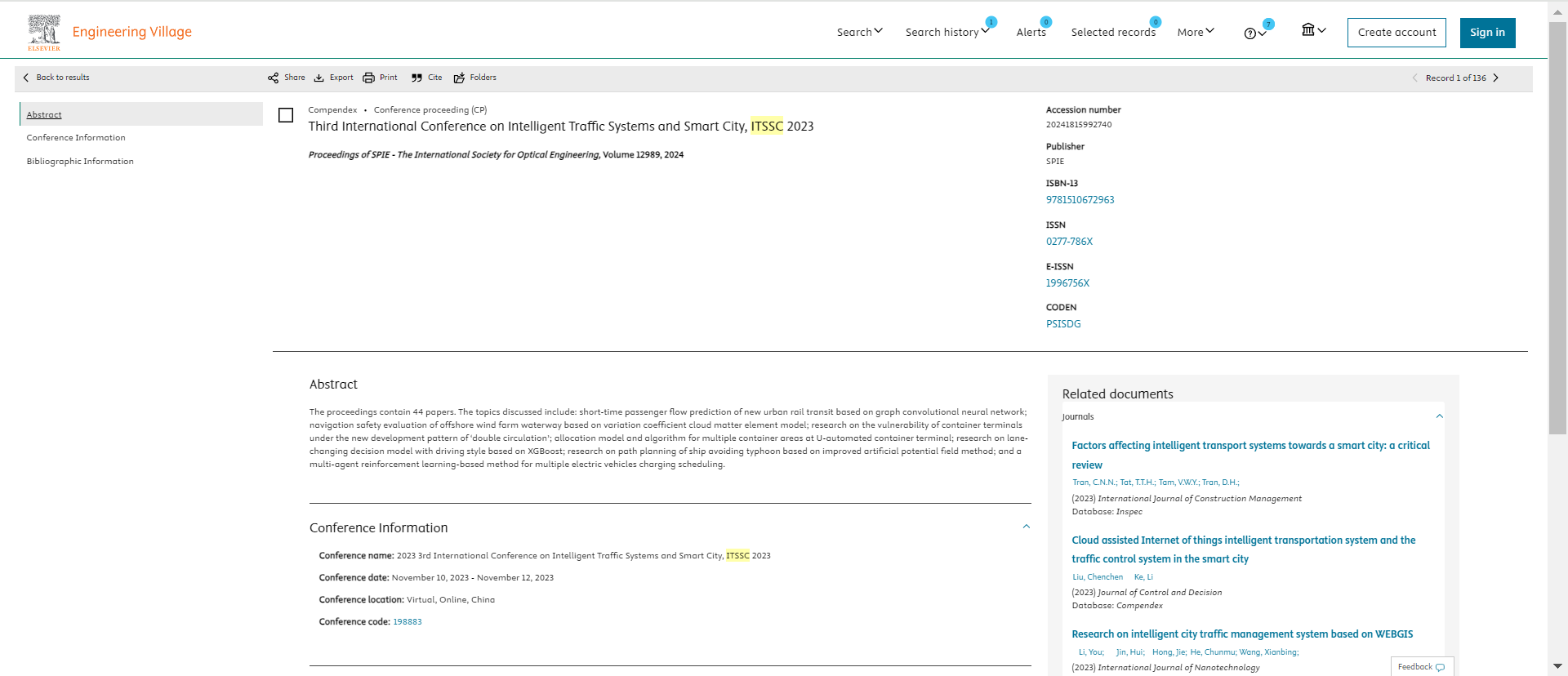Viewport: 1568px width, 676px height.
Task: Open author Tat, T.T.H. link
Action: coord(1138,483)
